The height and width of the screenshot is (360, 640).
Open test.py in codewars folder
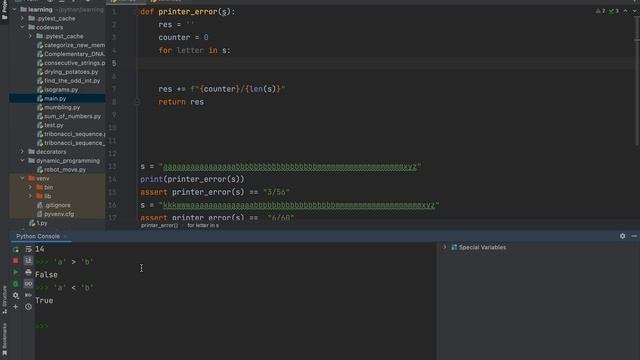click(50, 125)
